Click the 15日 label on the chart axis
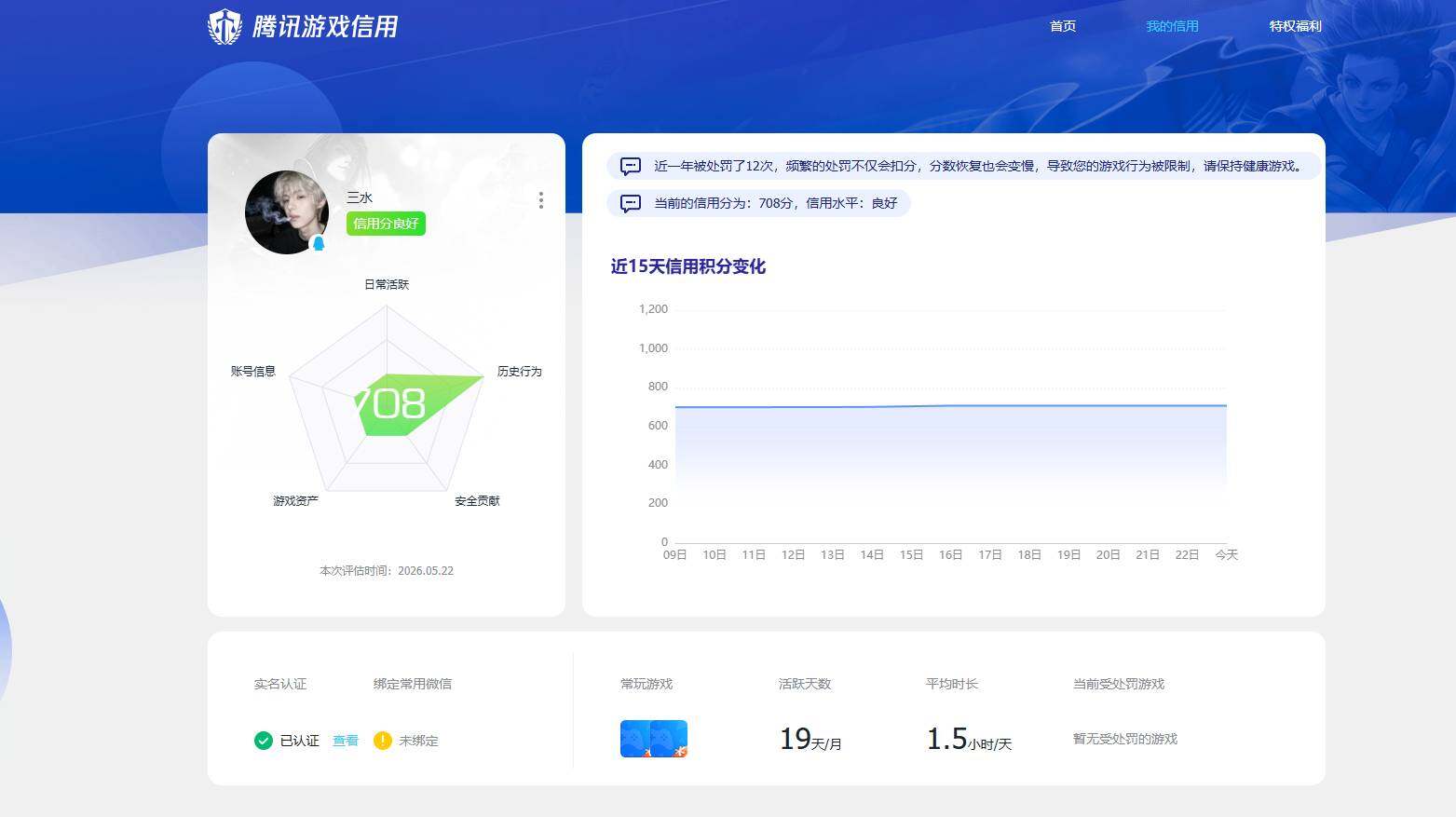Image resolution: width=1456 pixels, height=817 pixels. (x=911, y=554)
